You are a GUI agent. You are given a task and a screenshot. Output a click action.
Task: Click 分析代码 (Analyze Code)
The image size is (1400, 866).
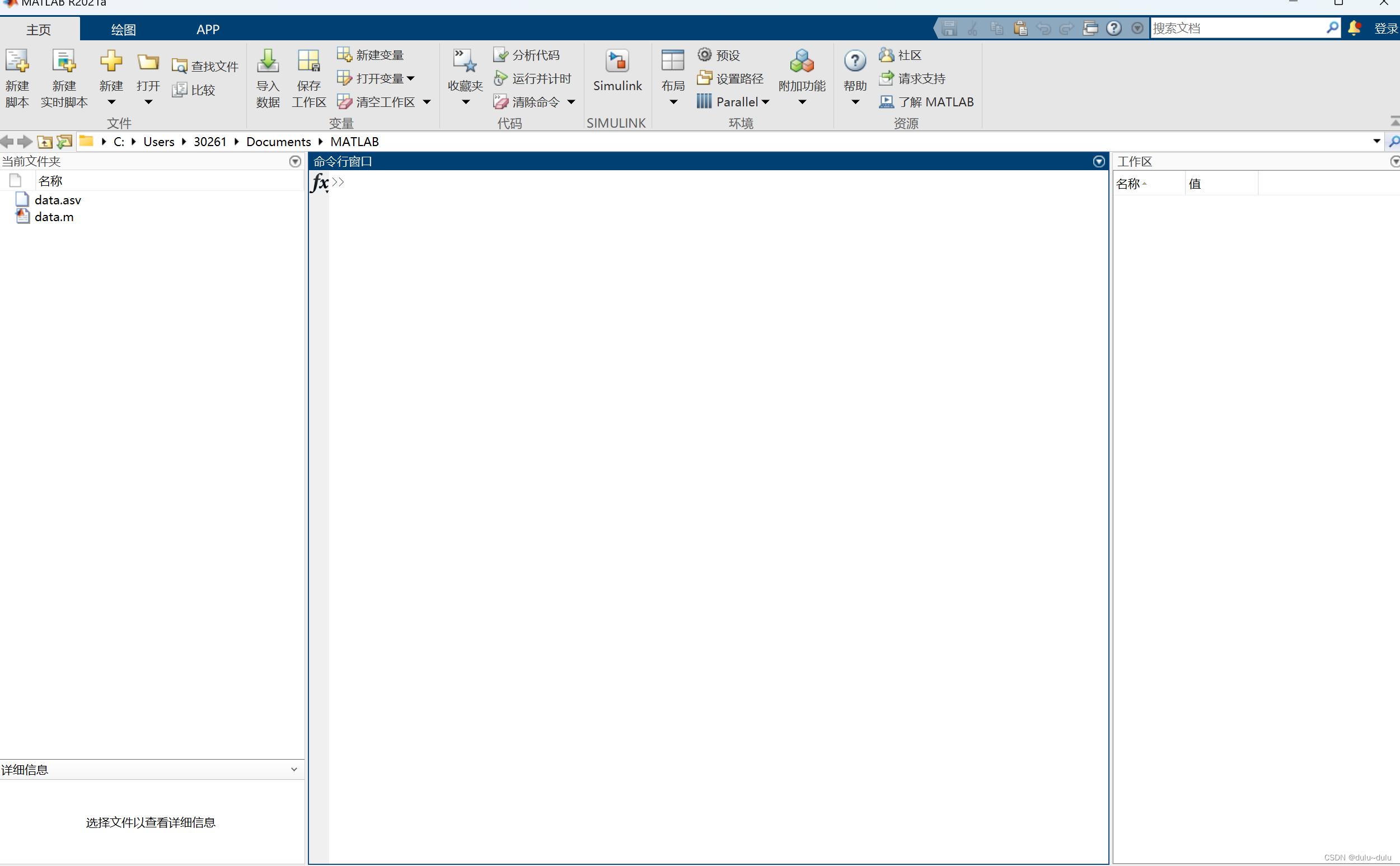point(526,55)
